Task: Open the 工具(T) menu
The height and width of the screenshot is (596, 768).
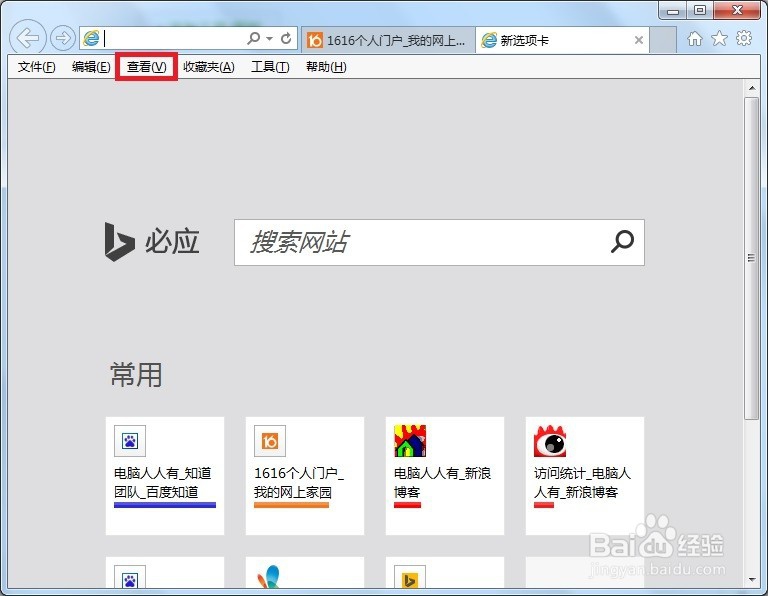Action: (270, 67)
